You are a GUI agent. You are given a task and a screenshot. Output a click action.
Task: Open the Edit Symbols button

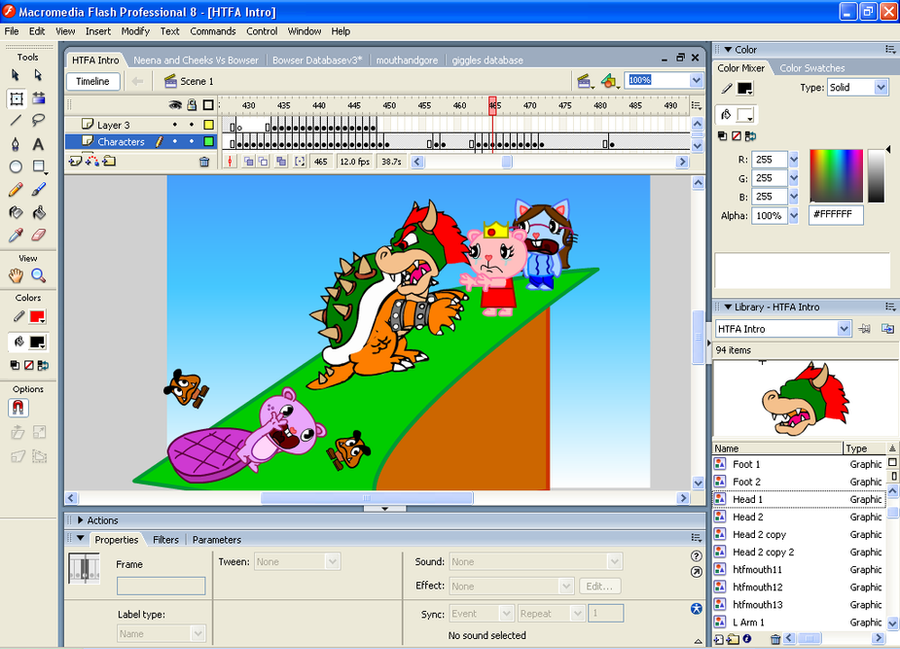pyautogui.click(x=608, y=81)
